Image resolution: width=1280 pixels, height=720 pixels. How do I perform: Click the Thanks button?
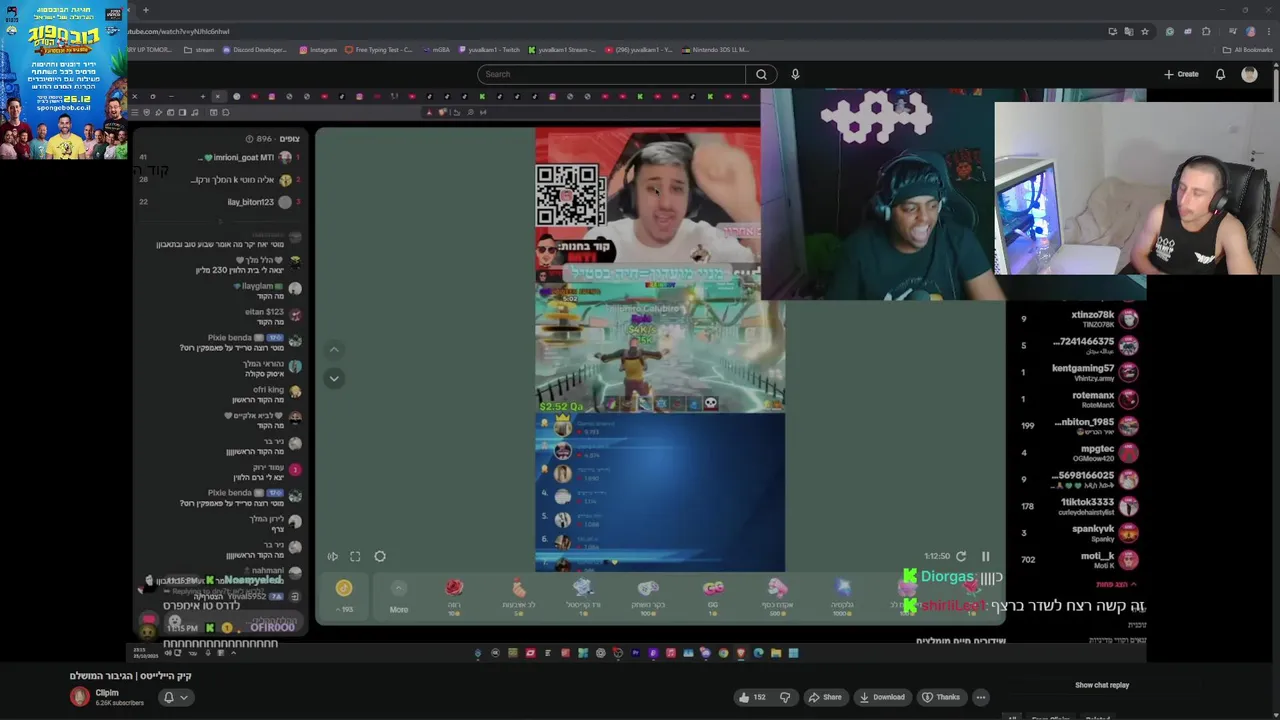point(941,697)
